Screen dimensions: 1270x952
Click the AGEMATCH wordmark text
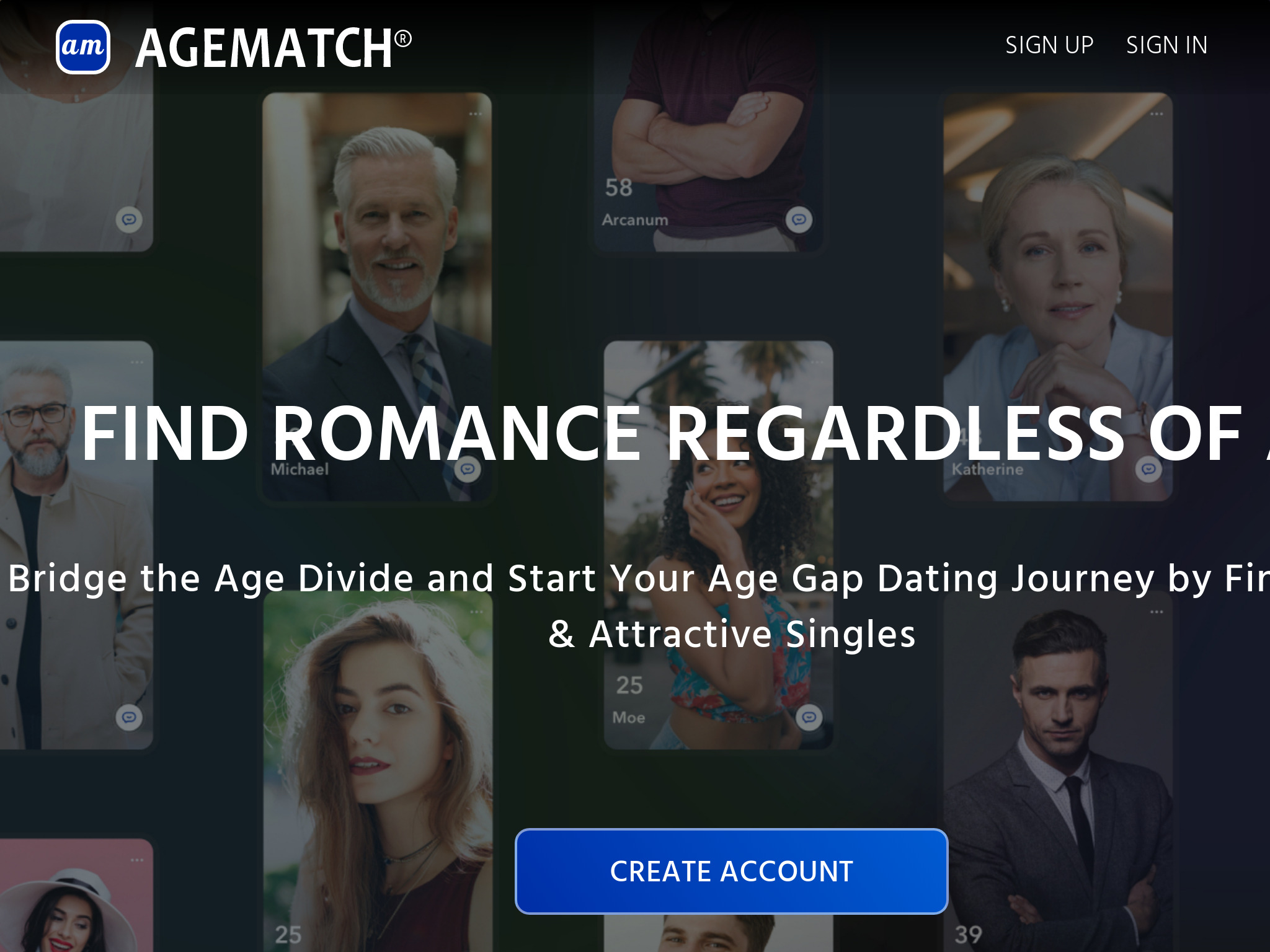[273, 48]
